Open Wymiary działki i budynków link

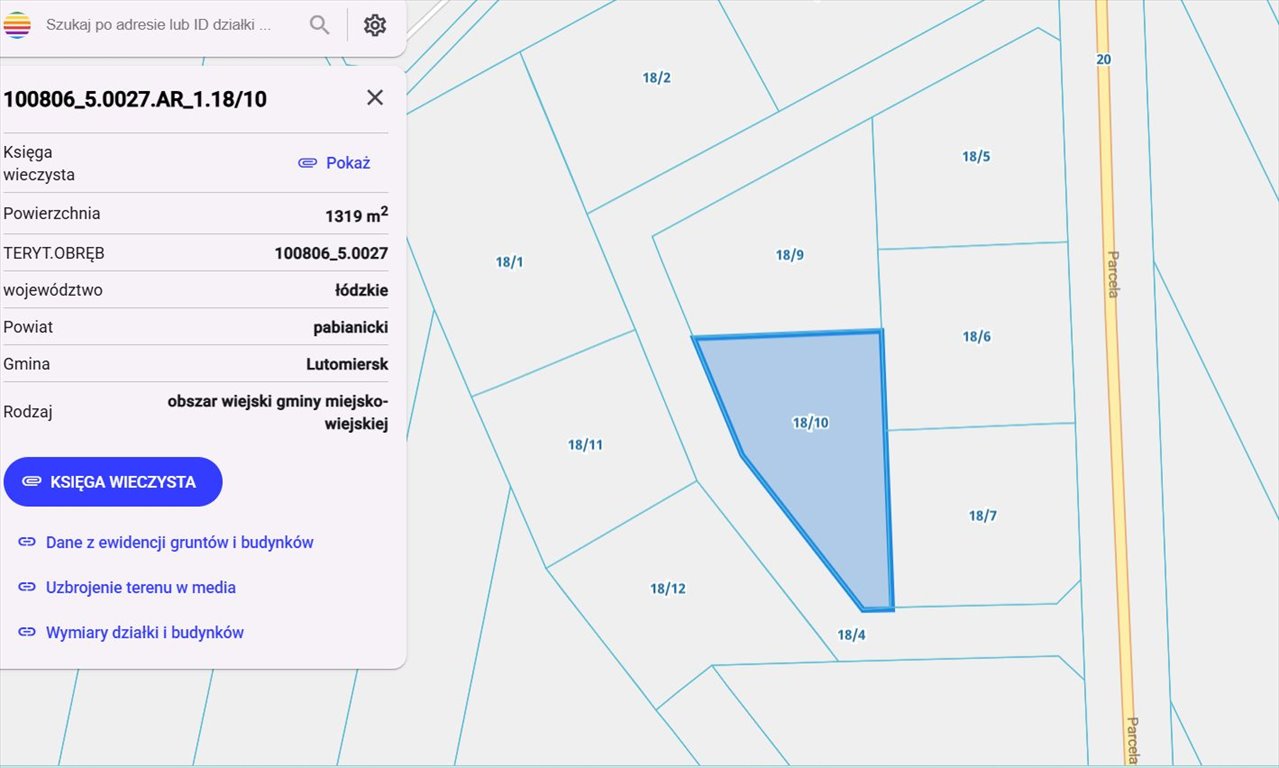tap(144, 632)
